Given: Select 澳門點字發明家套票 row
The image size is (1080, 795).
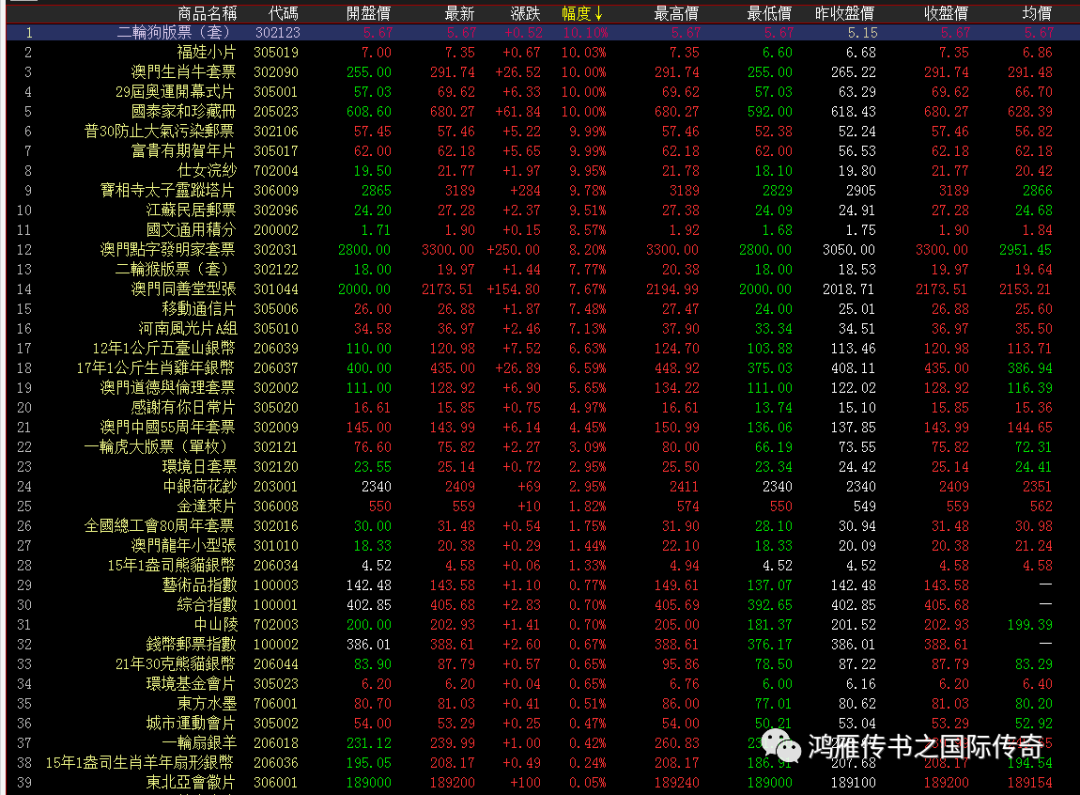Looking at the screenshot, I should click(543, 250).
